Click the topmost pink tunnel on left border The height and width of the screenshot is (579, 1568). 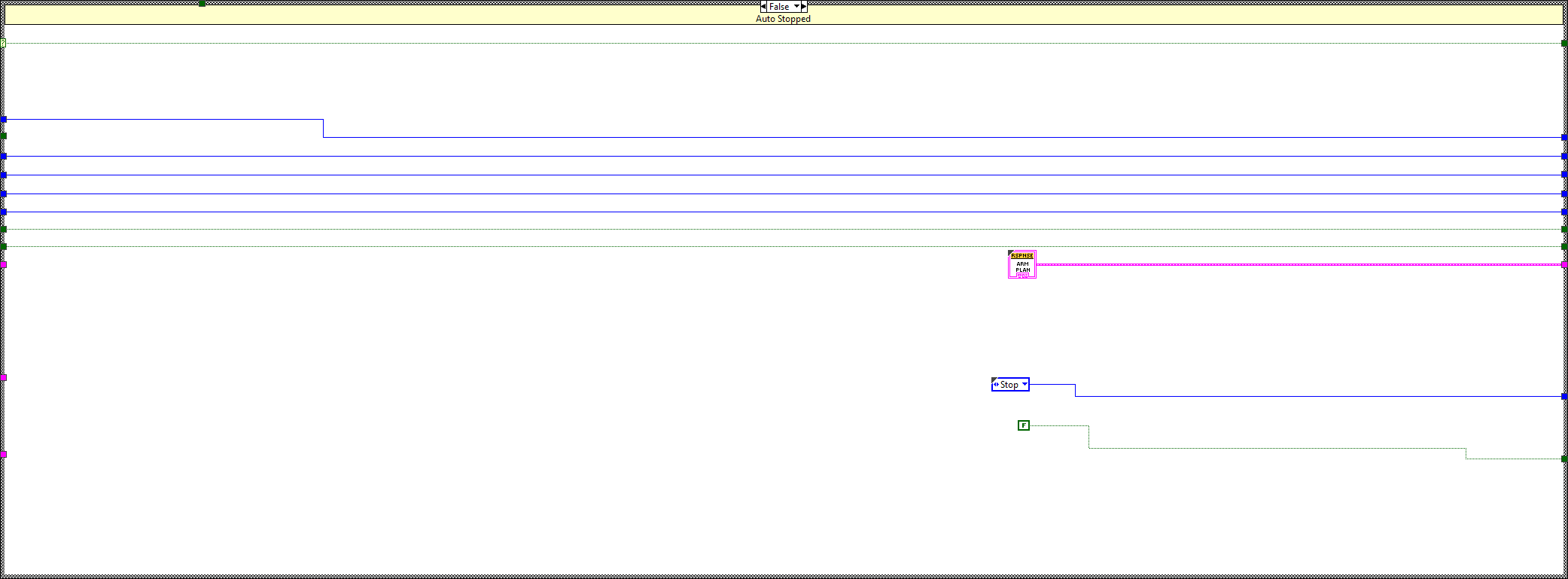pos(4,264)
